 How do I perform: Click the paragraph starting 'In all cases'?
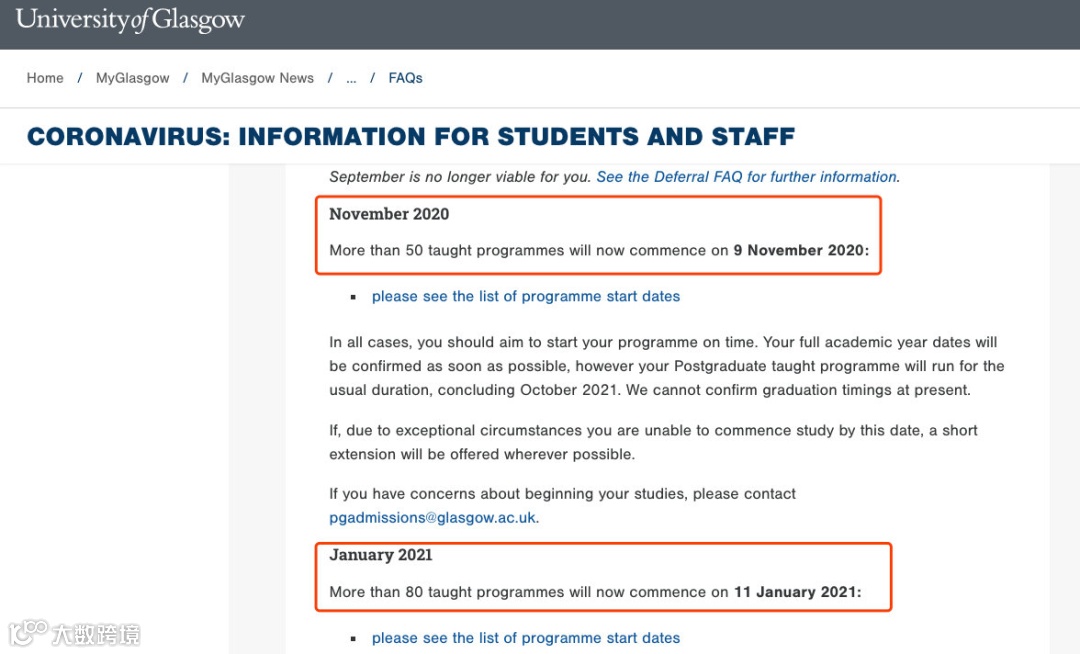click(x=666, y=366)
